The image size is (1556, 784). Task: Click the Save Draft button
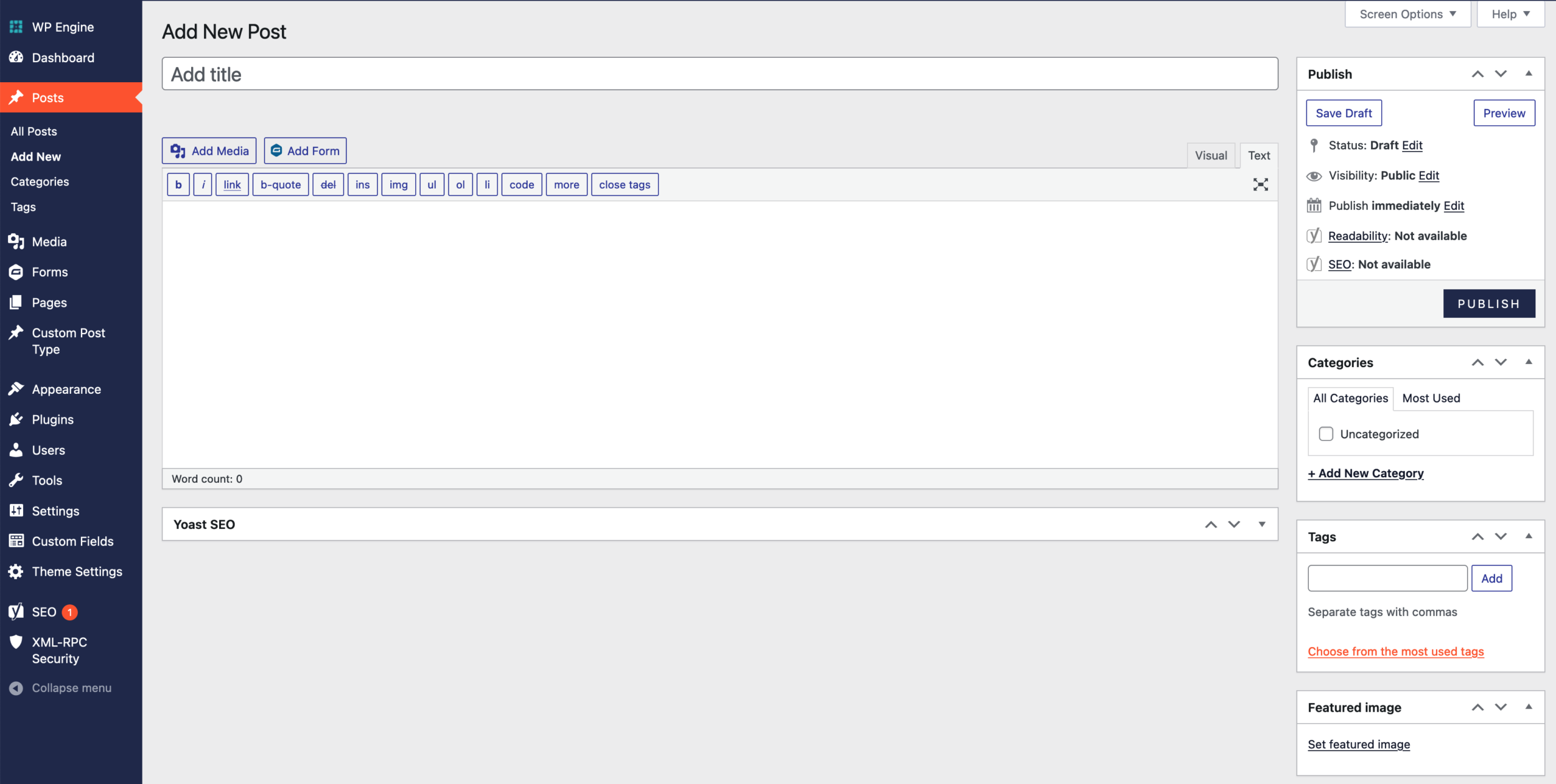point(1343,113)
